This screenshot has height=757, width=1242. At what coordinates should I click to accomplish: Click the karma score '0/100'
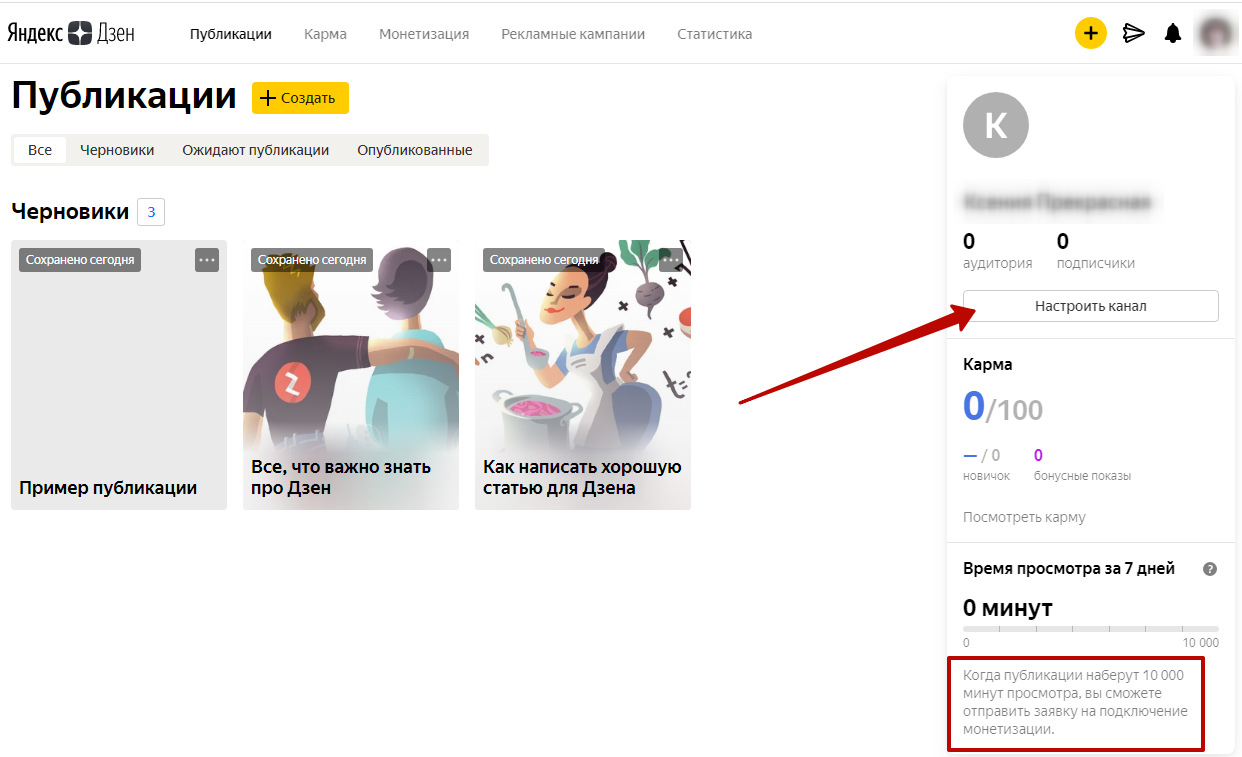click(x=1003, y=407)
